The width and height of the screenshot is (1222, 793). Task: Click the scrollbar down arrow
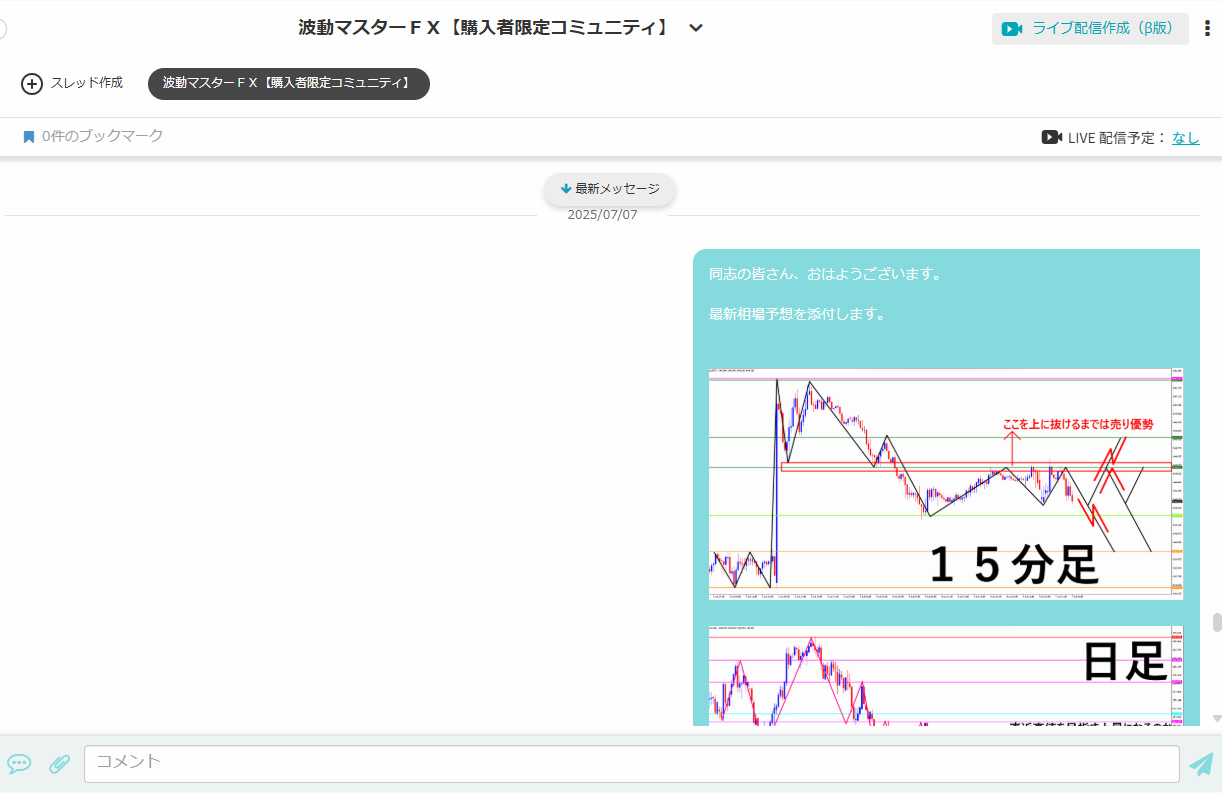pyautogui.click(x=1217, y=719)
